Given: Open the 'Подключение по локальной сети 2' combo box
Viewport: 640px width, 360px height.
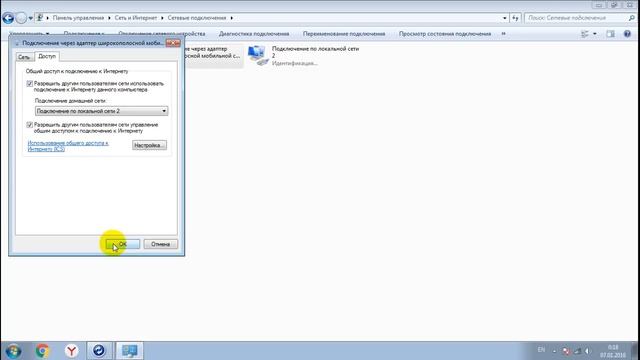Looking at the screenshot, I should [x=101, y=111].
